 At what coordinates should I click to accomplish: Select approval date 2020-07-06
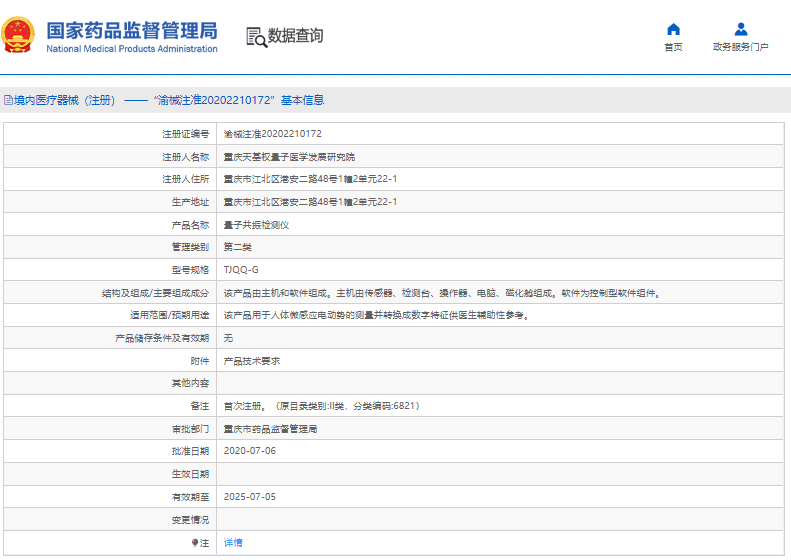[250, 451]
